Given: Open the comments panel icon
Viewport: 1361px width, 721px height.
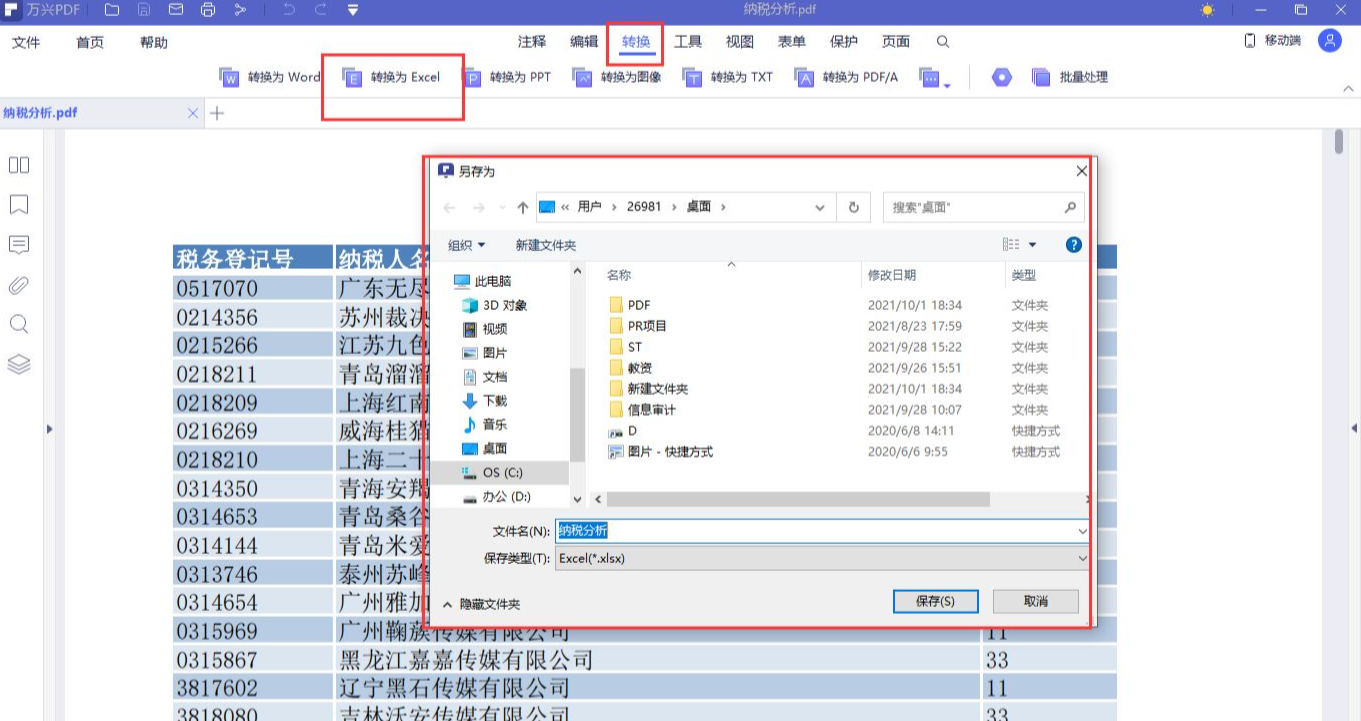Looking at the screenshot, I should coord(18,244).
